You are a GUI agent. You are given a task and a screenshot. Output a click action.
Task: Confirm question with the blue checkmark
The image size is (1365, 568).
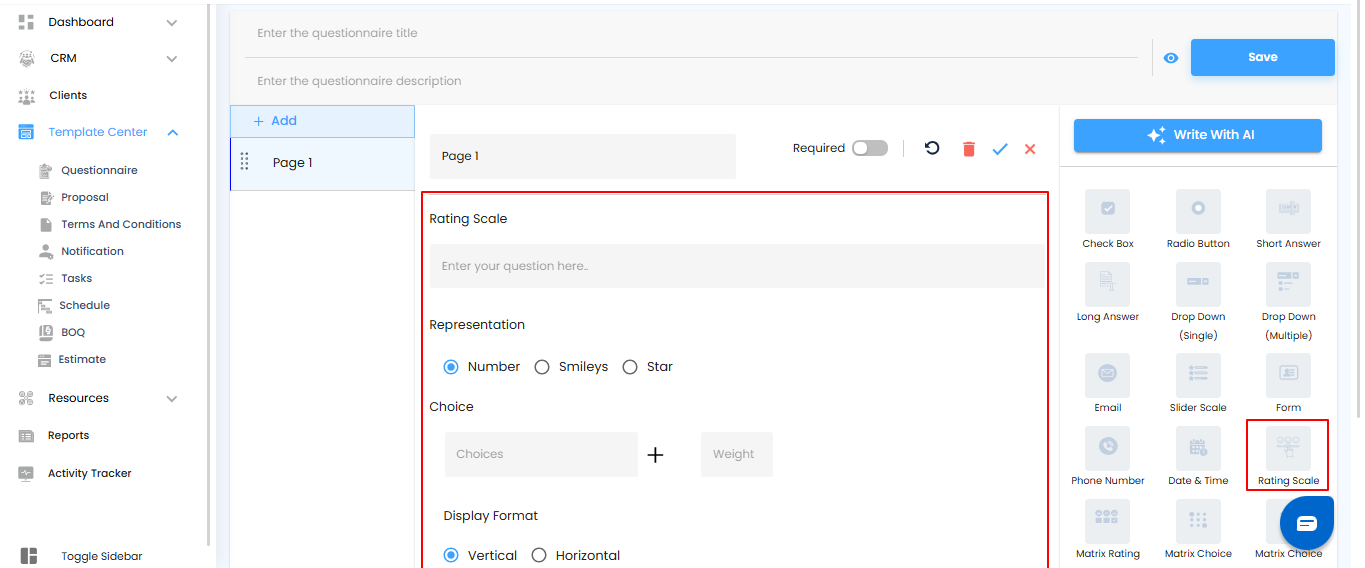point(1000,149)
